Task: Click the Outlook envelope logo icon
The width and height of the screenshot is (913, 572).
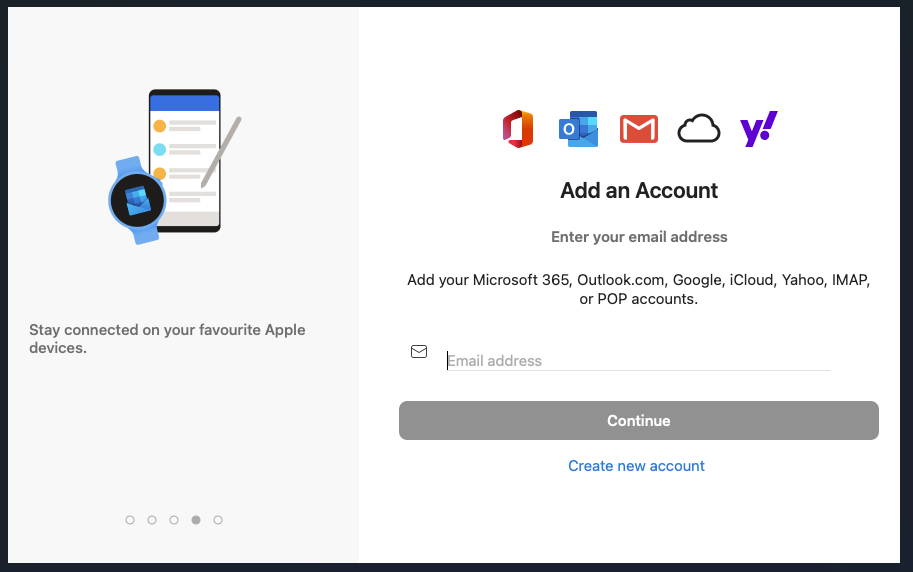Action: pyautogui.click(x=578, y=129)
